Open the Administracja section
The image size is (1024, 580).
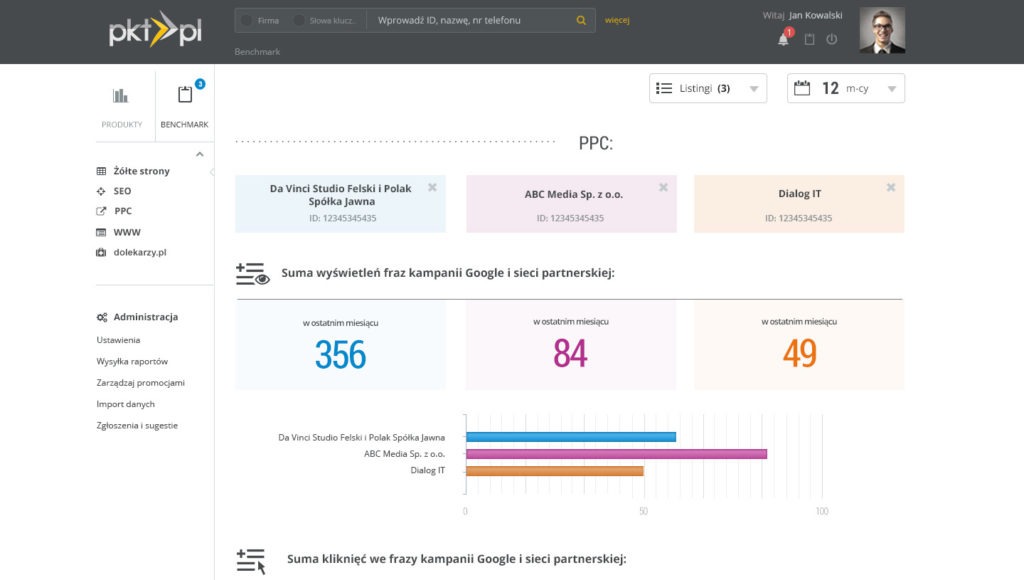(146, 317)
